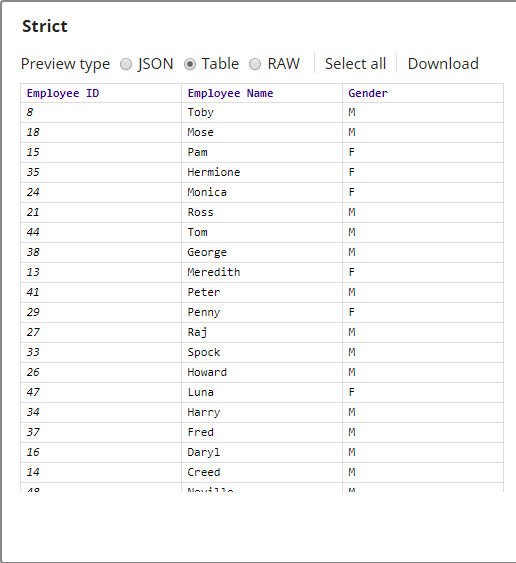The image size is (516, 563).
Task: Click the Gender column header
Action: point(423,93)
